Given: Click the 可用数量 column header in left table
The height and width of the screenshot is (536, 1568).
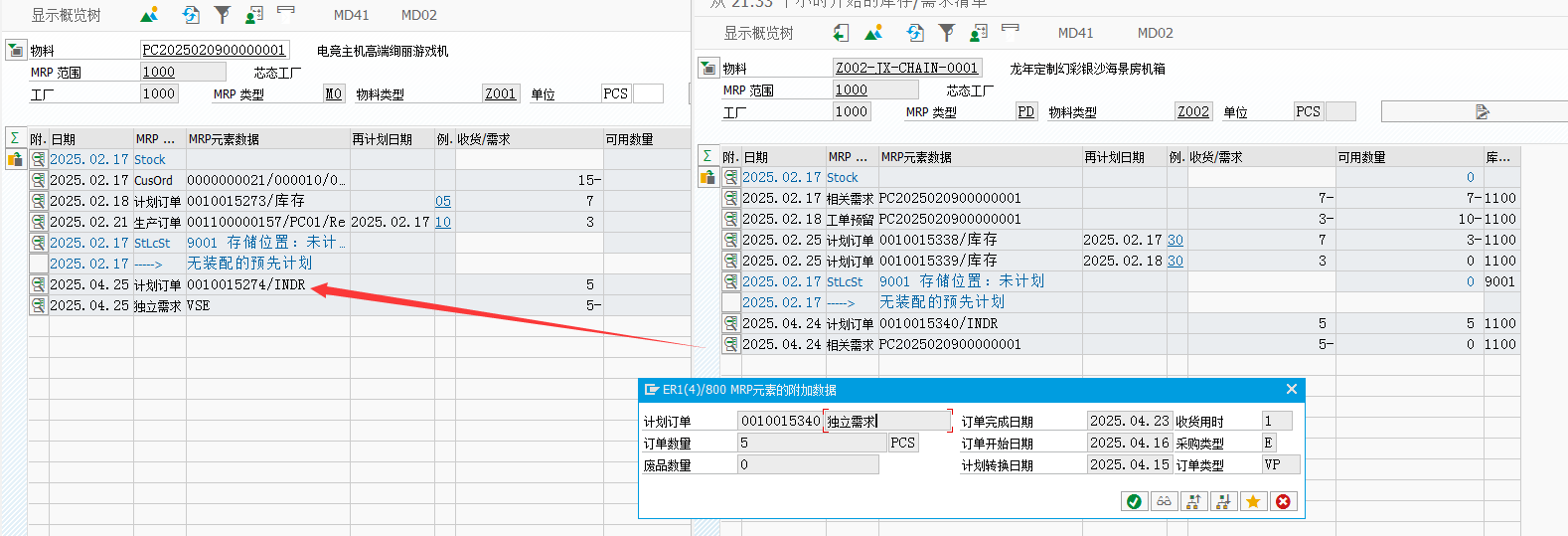Looking at the screenshot, I should pyautogui.click(x=647, y=139).
